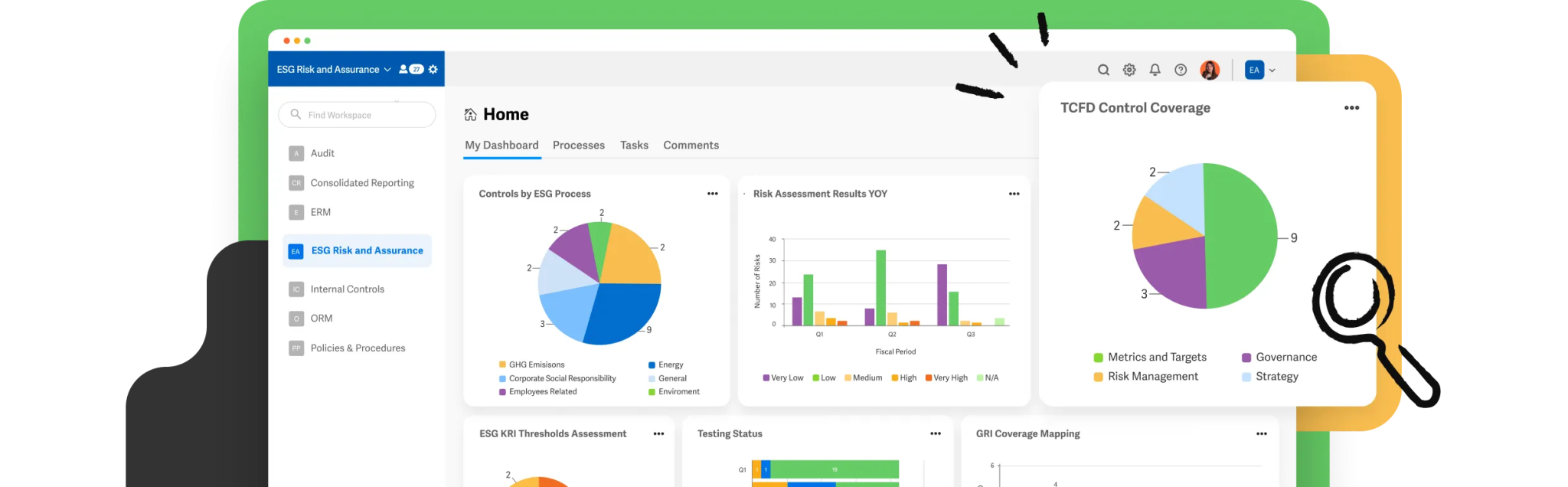Click the Find Workspace search field
Screen dimensions: 1568x487
coord(357,115)
